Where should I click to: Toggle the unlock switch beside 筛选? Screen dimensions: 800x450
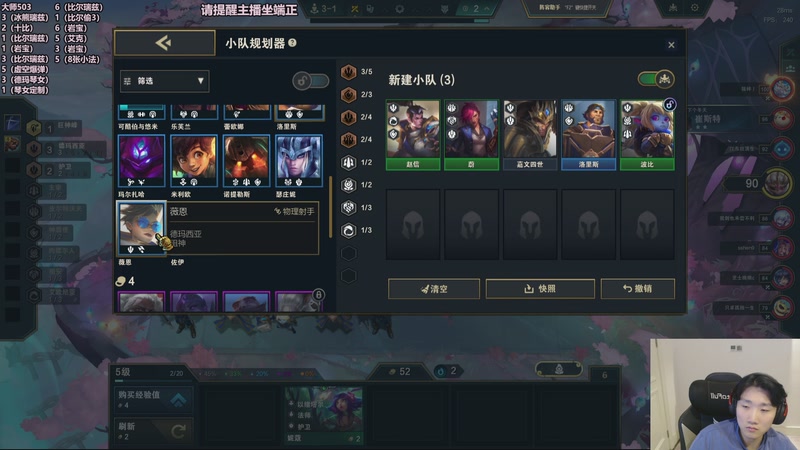click(310, 81)
